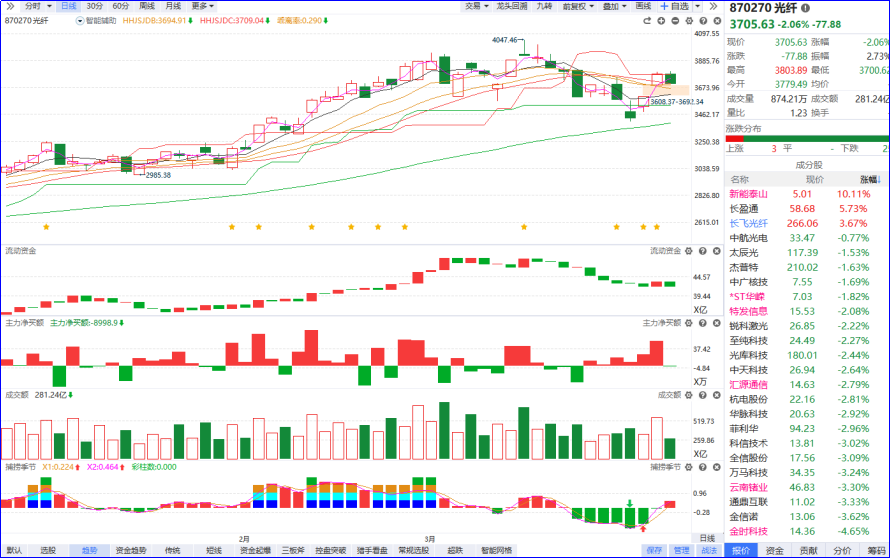
Task: Open 成交额 panel settings gear
Action: tap(689, 395)
